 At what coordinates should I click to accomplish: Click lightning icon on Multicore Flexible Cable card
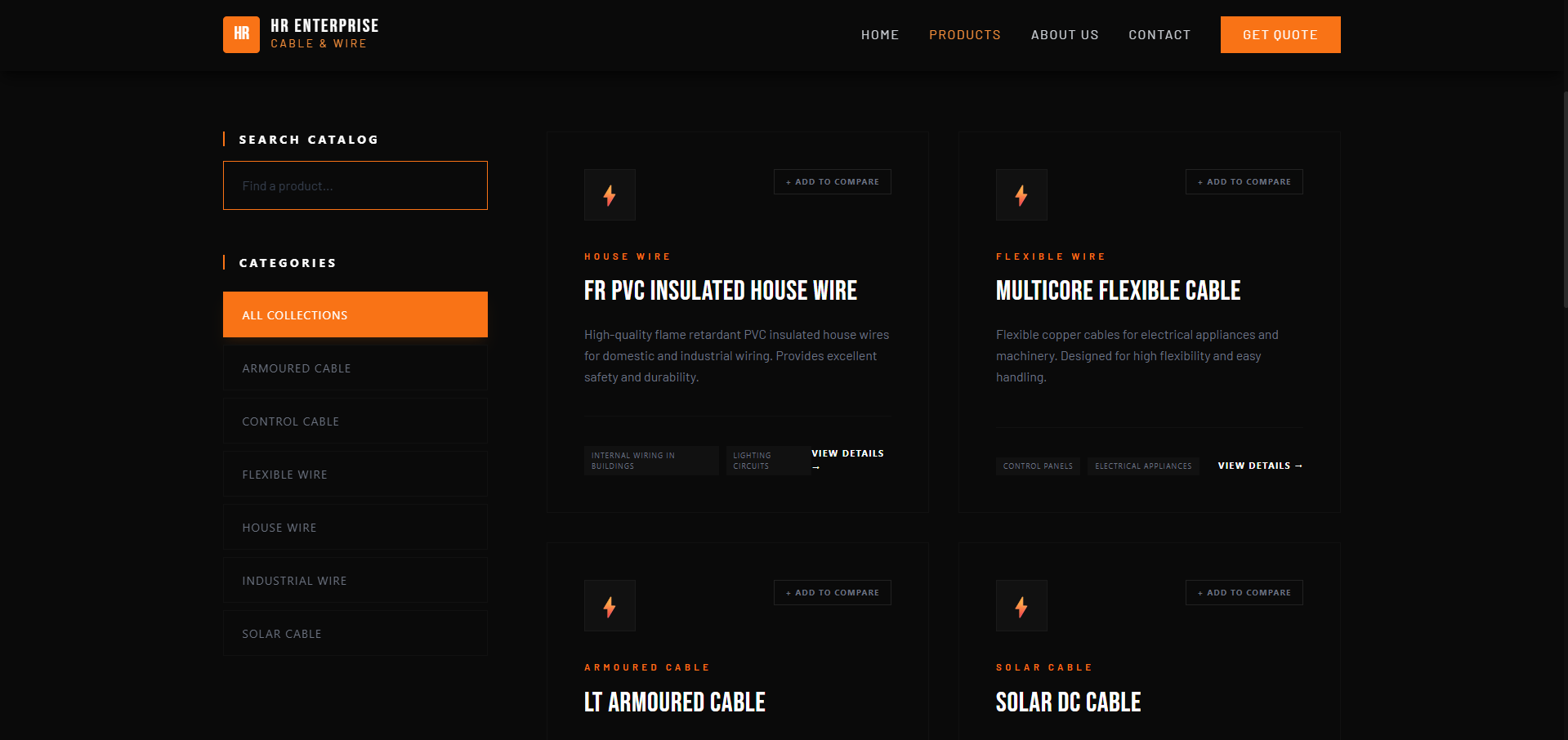1021,195
